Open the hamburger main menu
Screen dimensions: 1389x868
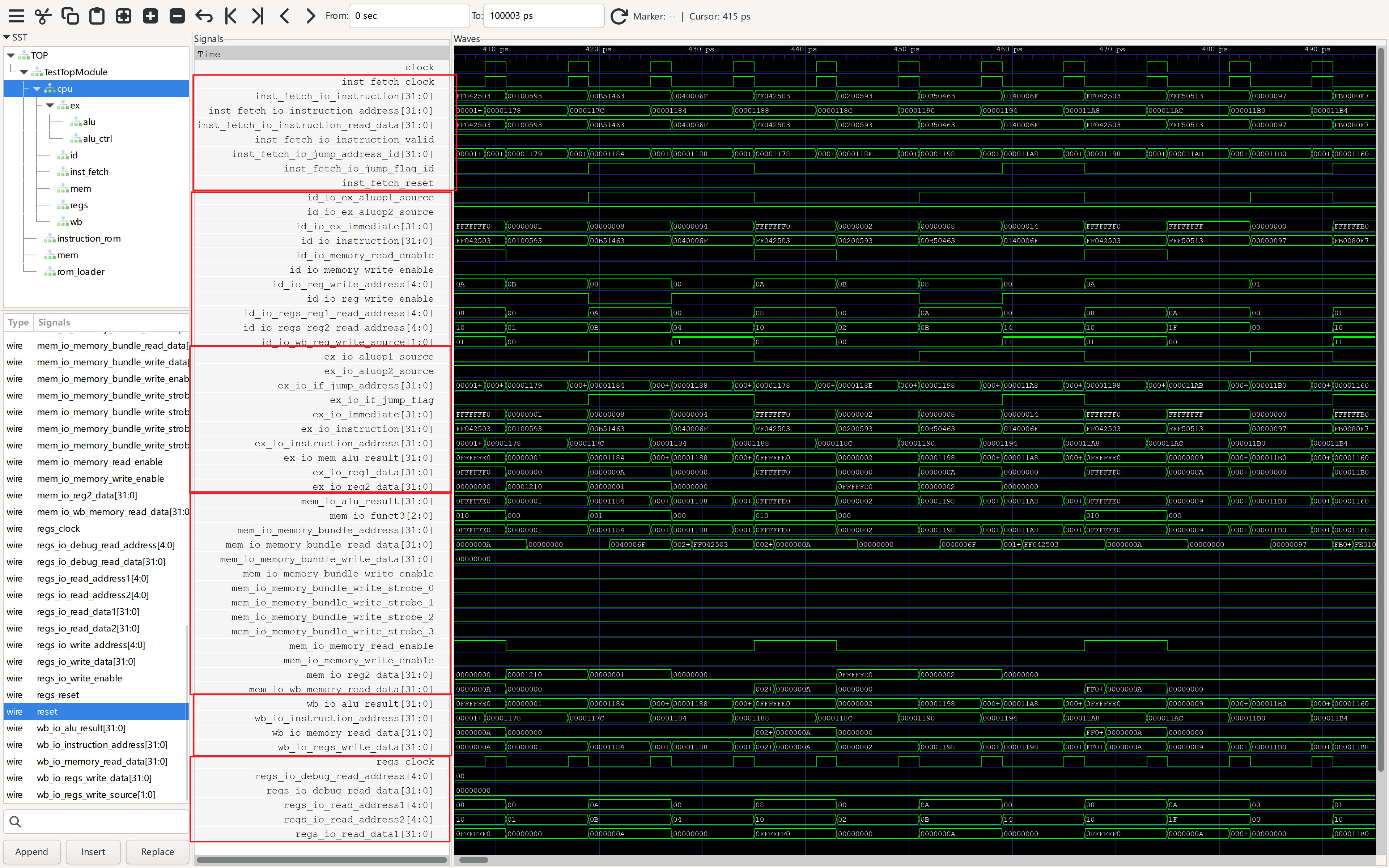pos(17,16)
